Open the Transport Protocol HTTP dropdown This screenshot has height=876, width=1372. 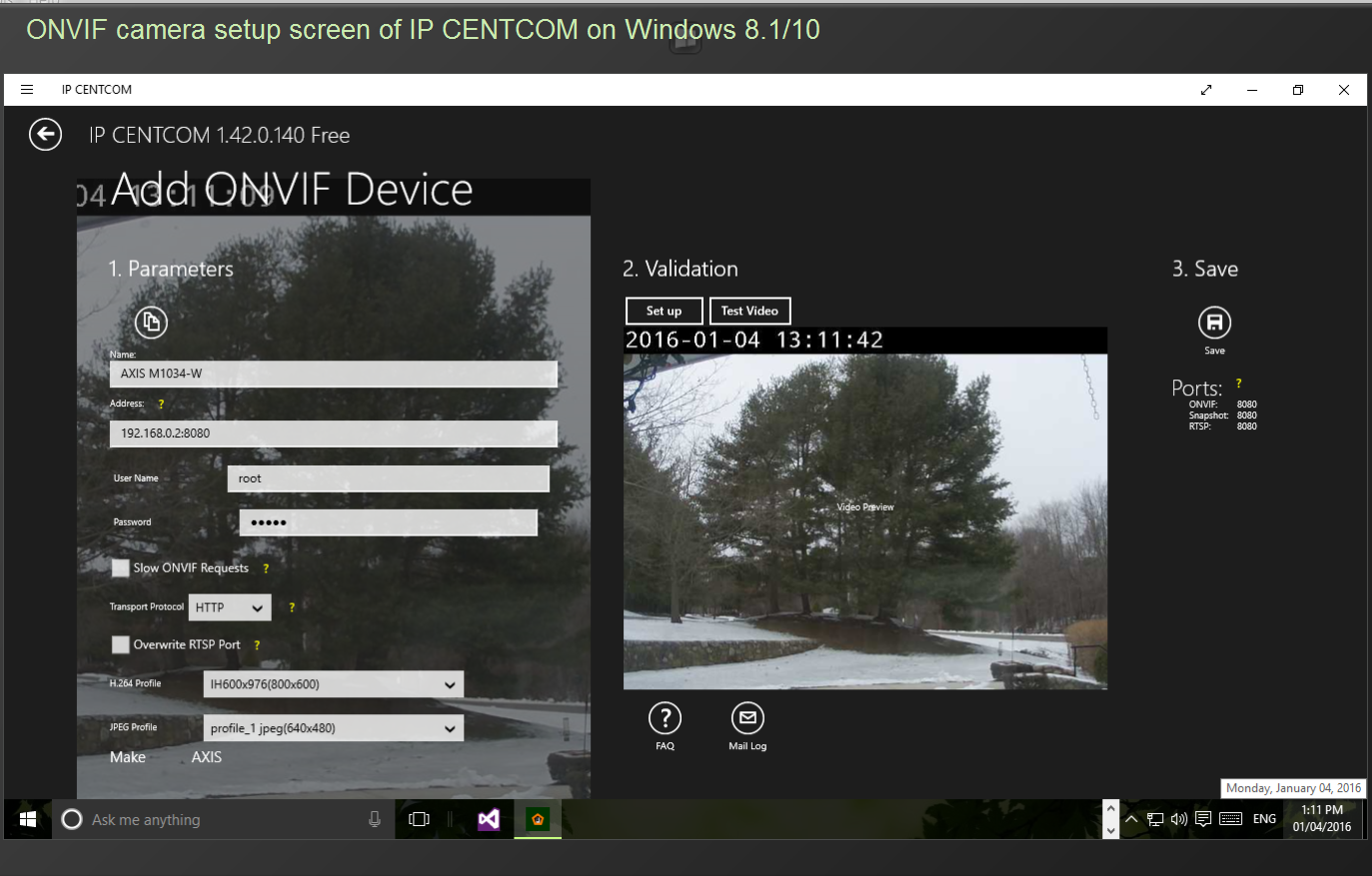point(230,607)
